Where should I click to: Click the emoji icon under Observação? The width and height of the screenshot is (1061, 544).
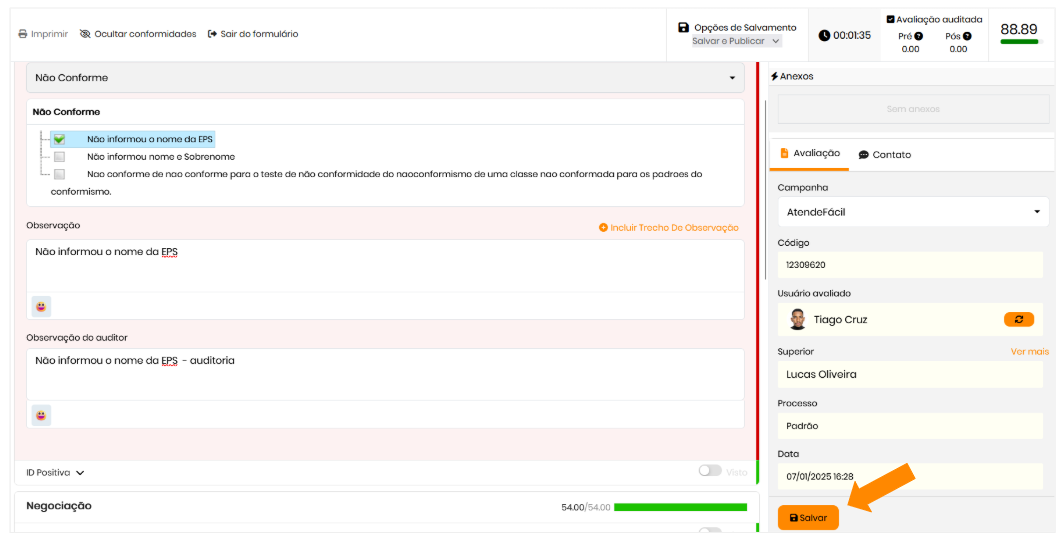tap(41, 306)
